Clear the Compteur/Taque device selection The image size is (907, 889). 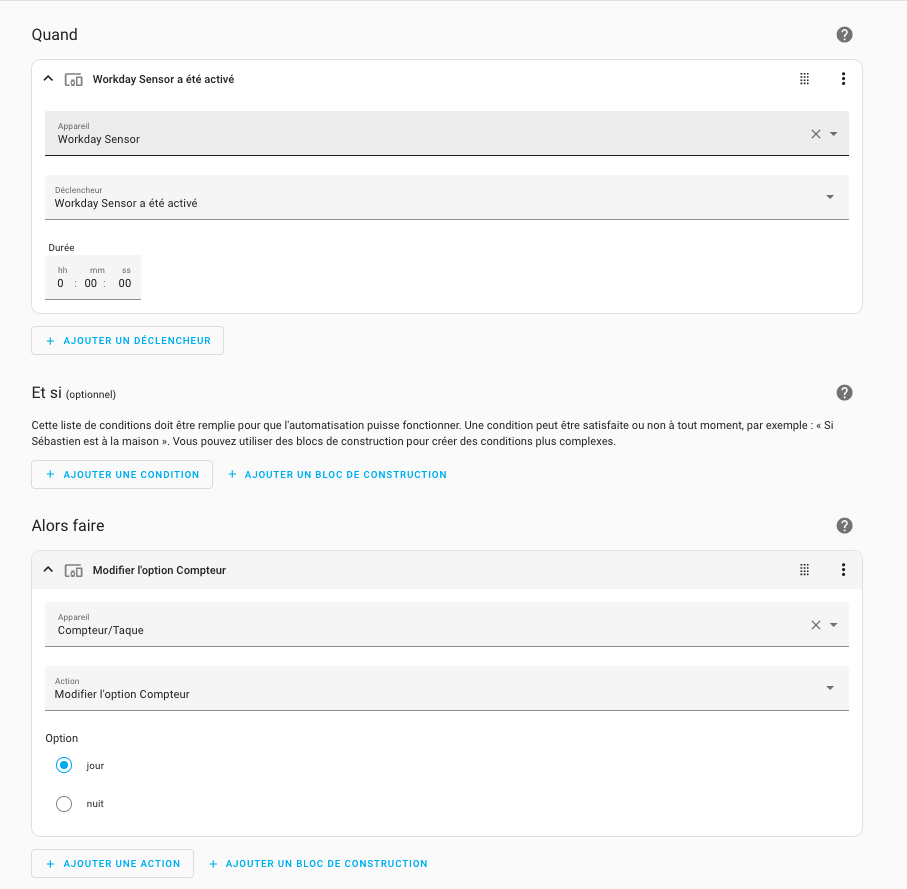(816, 625)
